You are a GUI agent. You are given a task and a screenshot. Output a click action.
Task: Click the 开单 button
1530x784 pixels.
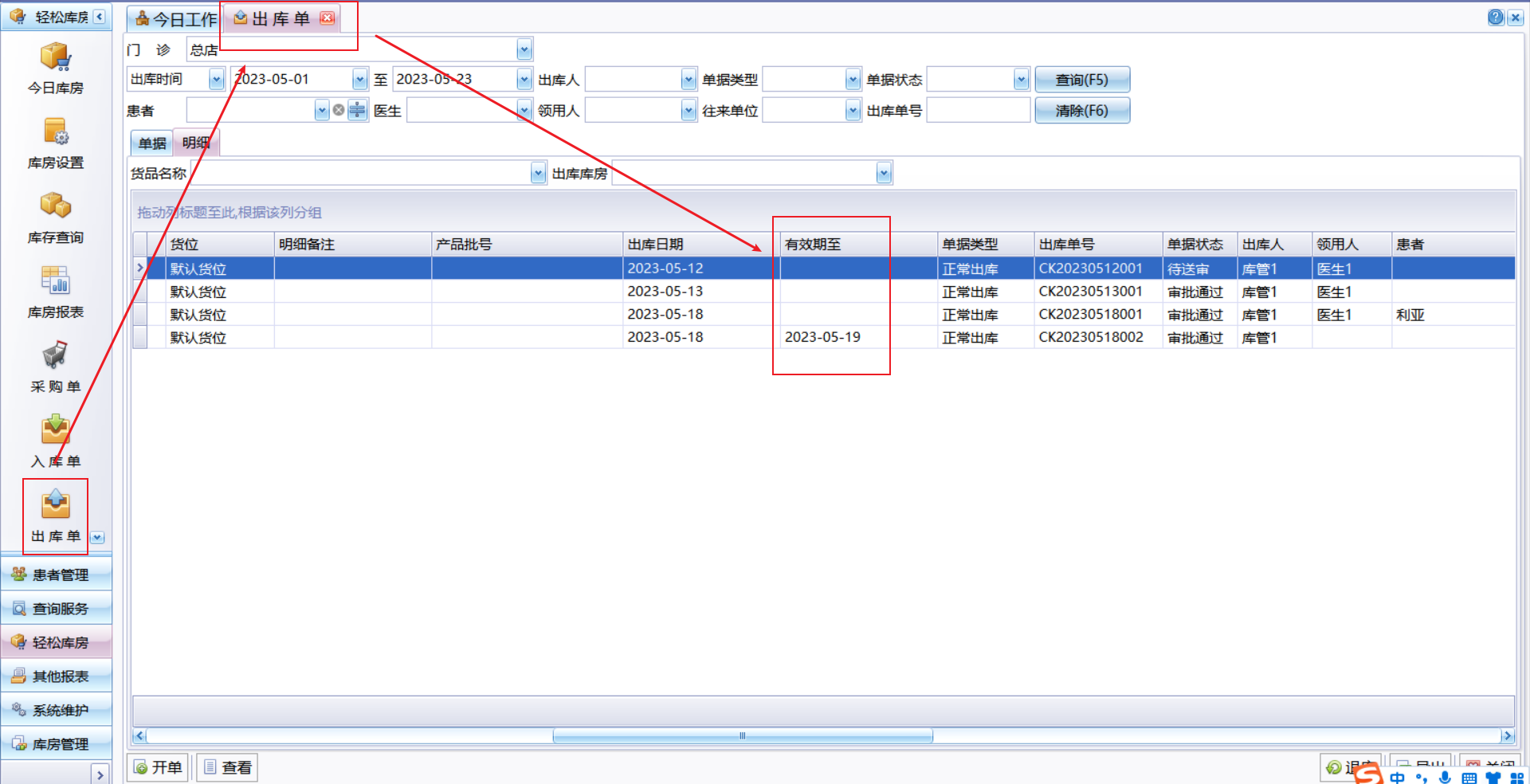pos(158,767)
